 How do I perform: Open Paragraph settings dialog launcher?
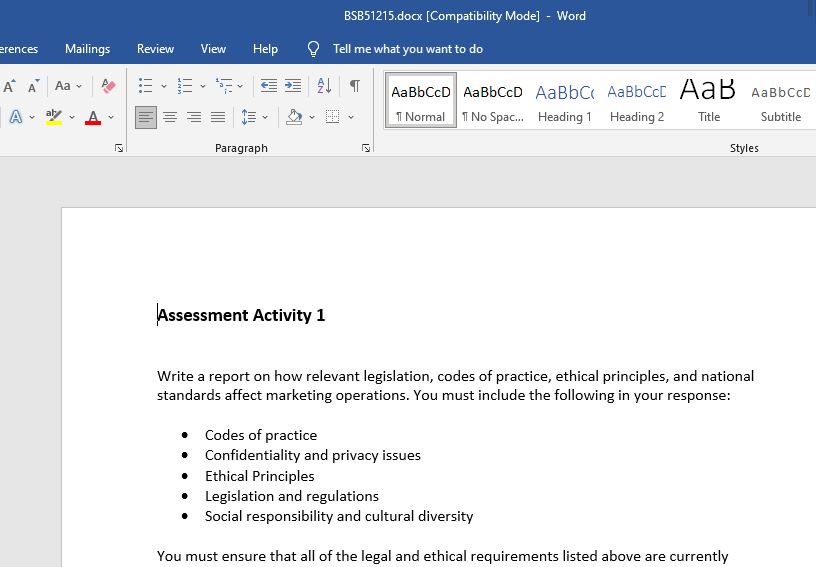(366, 148)
